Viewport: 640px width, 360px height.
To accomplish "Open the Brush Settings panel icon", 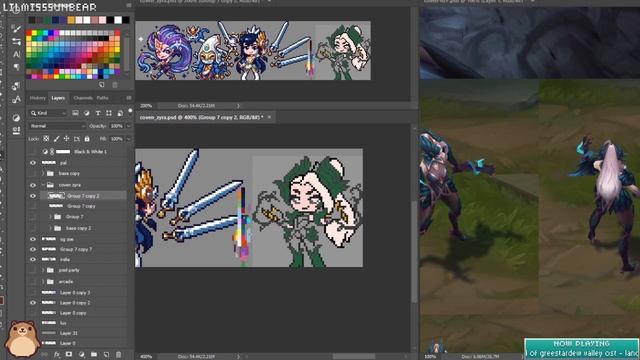I will tap(16, 29).
